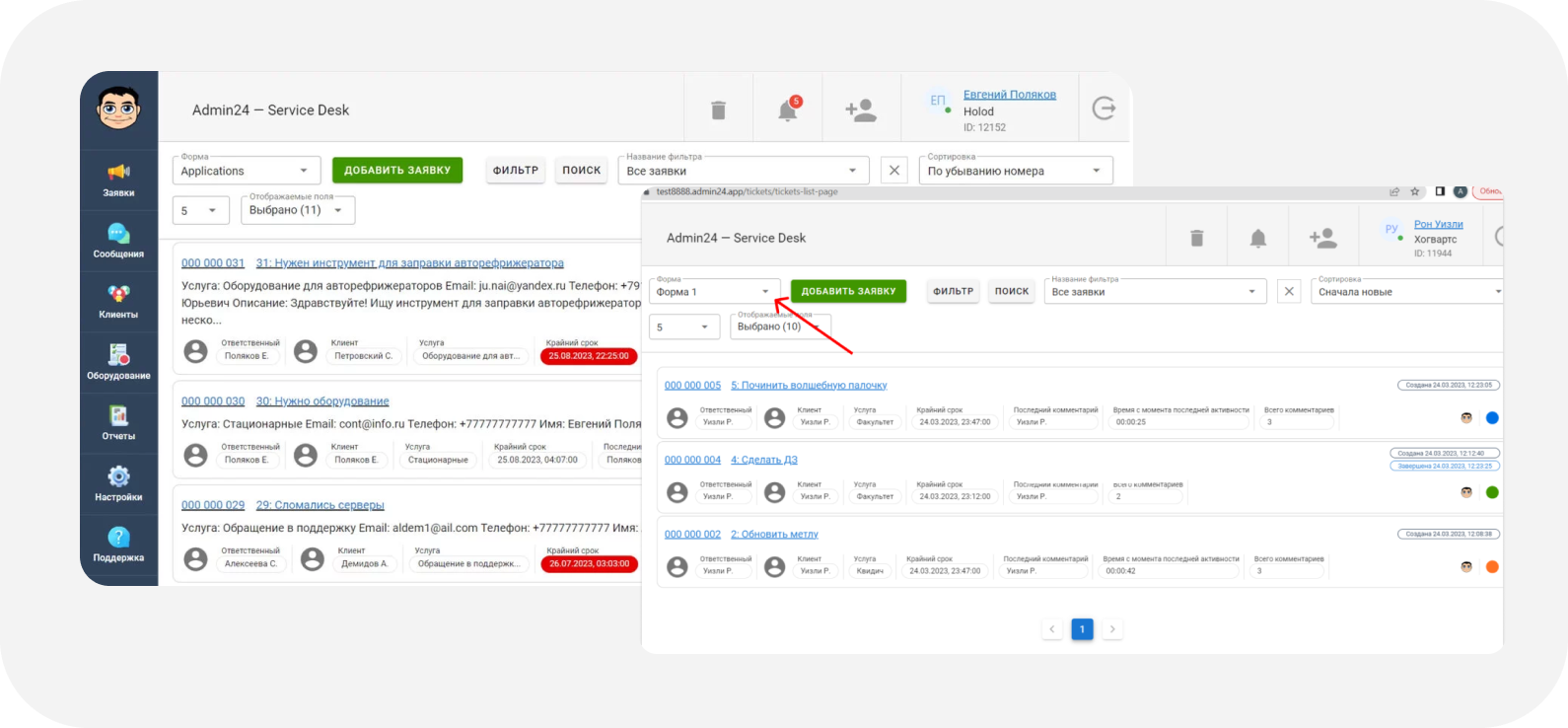
Task: Expand the Форма dropdown showing Applications
Action: tap(247, 171)
